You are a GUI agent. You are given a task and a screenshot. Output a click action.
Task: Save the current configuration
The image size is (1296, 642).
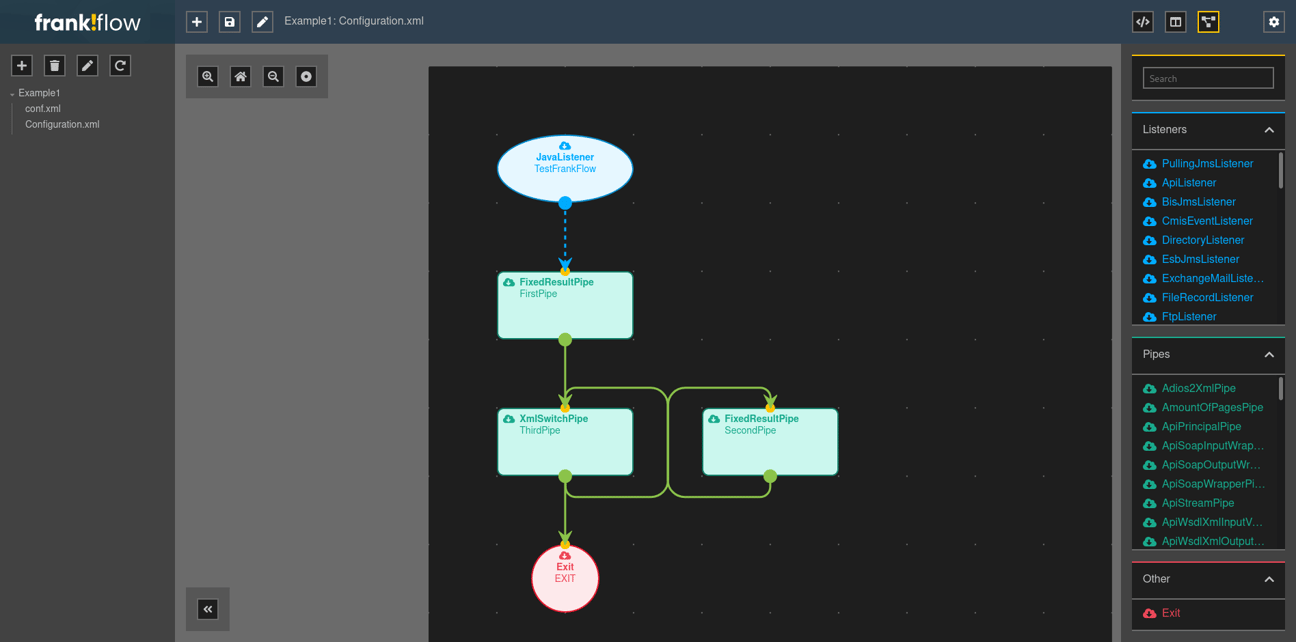[229, 21]
